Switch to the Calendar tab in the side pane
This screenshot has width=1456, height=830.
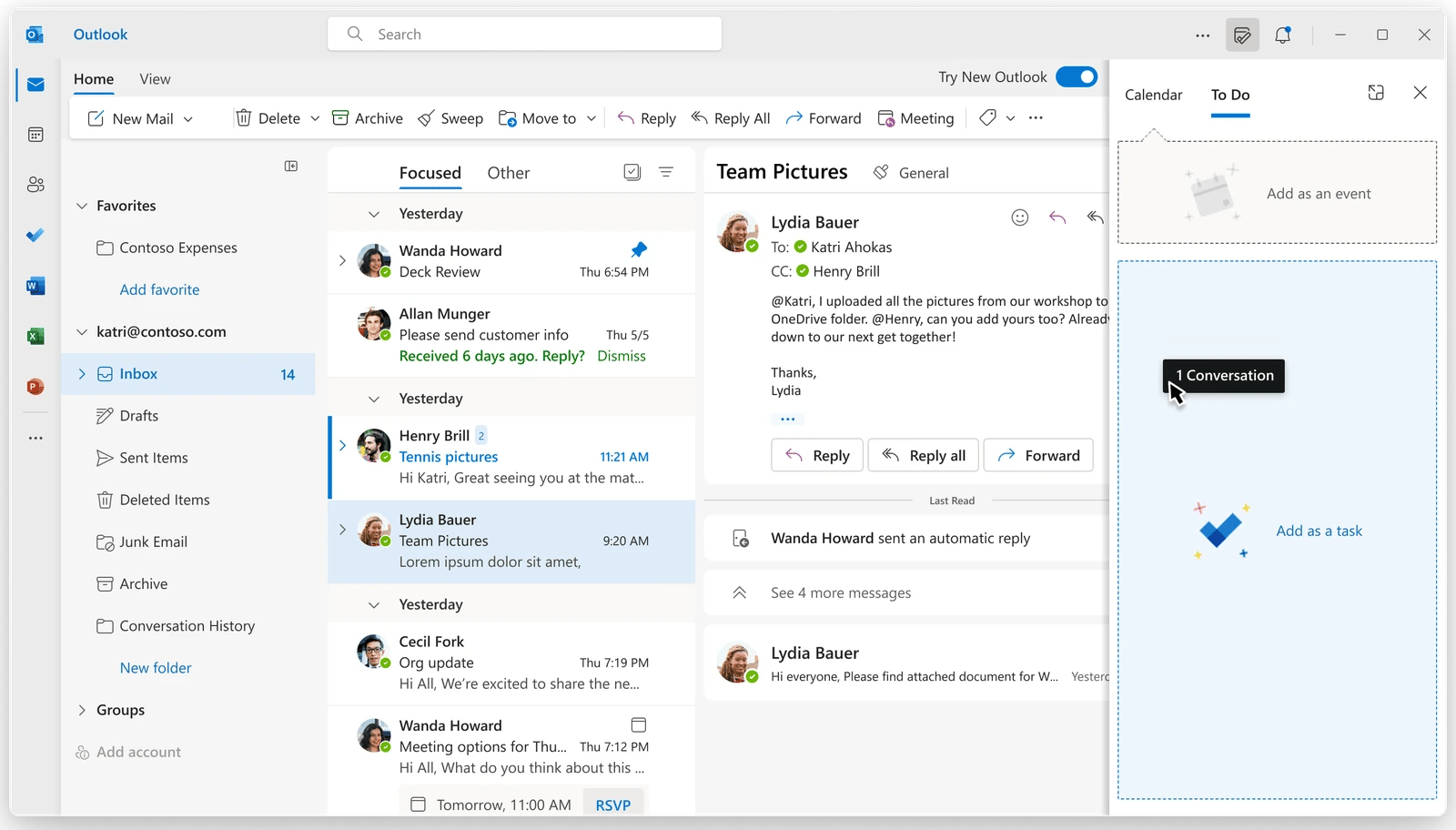[1153, 95]
